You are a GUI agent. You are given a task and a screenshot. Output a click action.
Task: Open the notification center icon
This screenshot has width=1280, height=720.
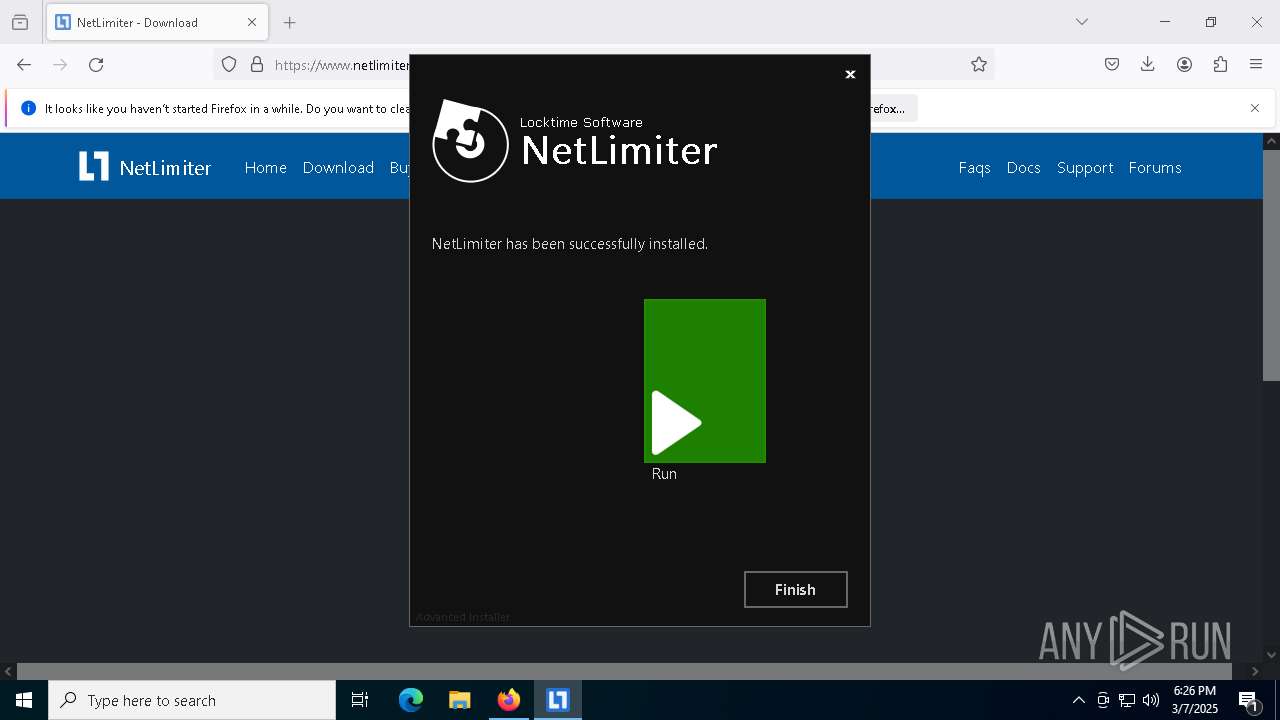coord(1249,700)
